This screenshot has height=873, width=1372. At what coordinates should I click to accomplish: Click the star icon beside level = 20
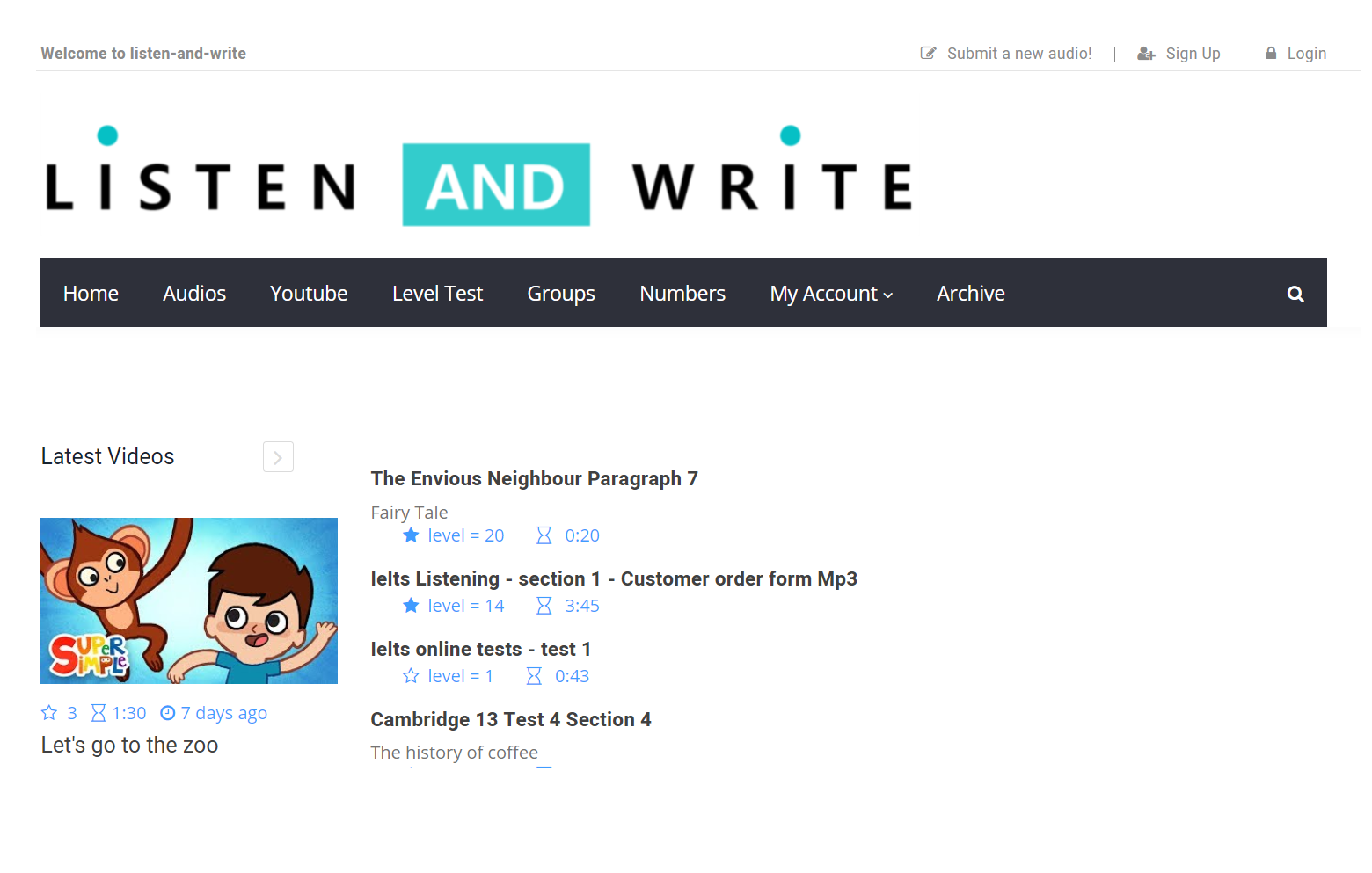click(411, 535)
